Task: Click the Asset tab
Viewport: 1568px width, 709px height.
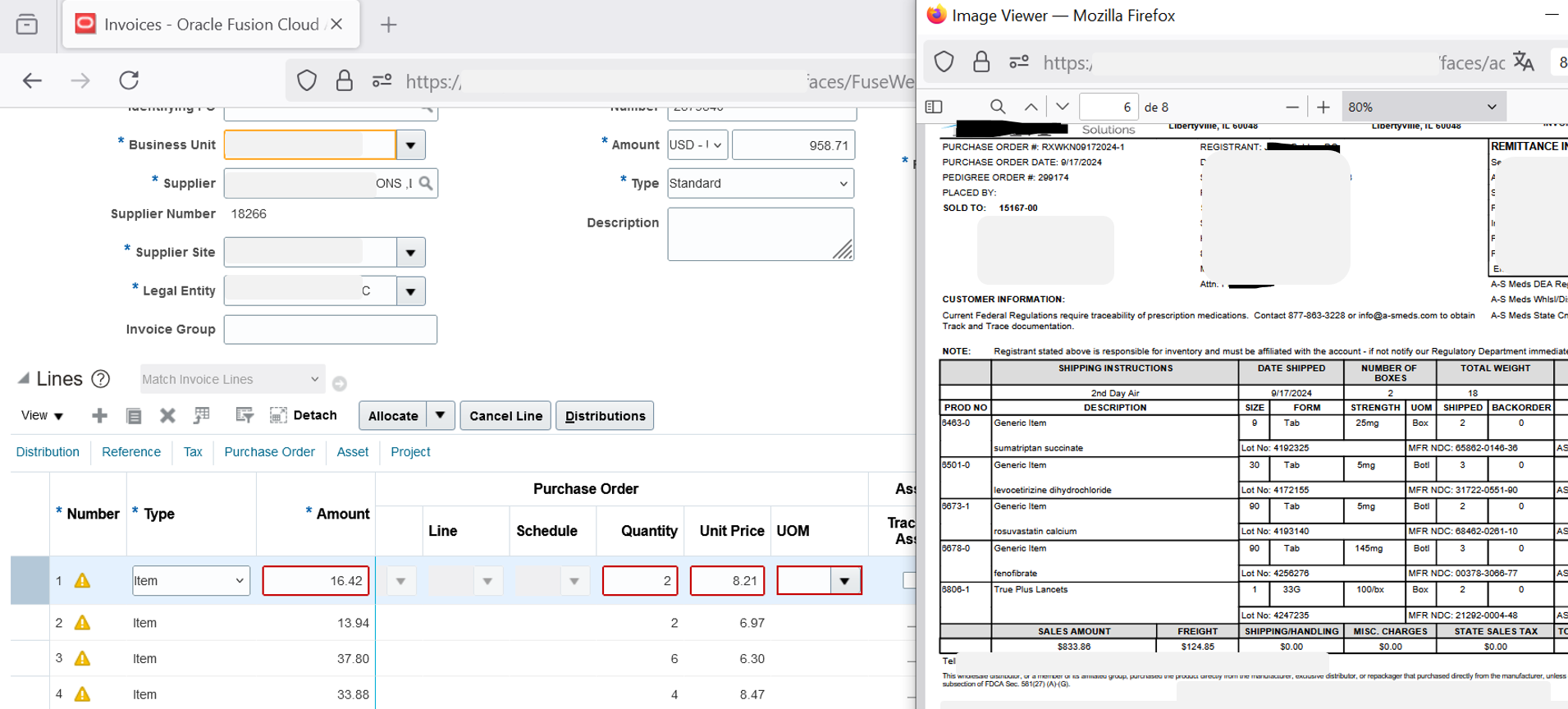Action: (x=353, y=452)
